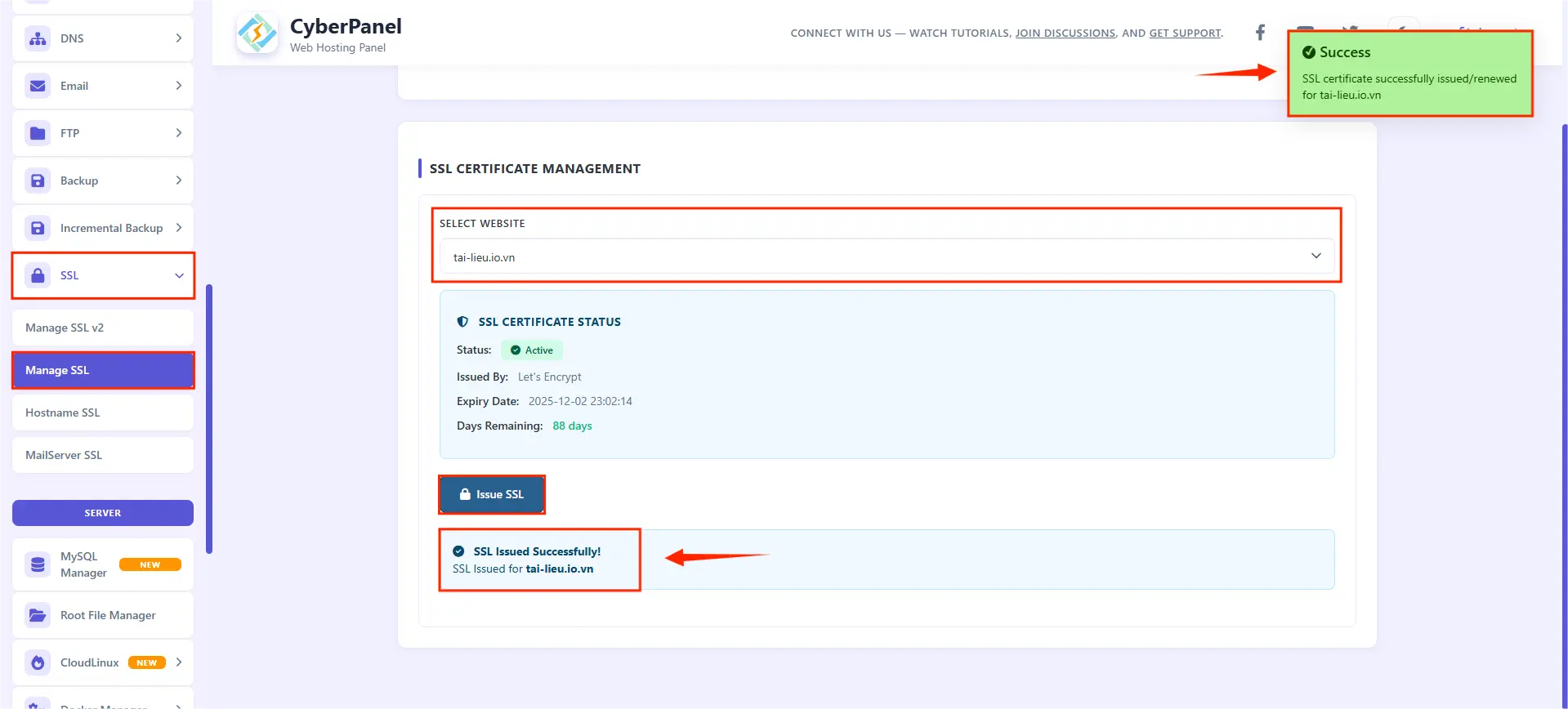This screenshot has width=1568, height=709.
Task: Collapse the SSL menu chevron
Action: (179, 276)
